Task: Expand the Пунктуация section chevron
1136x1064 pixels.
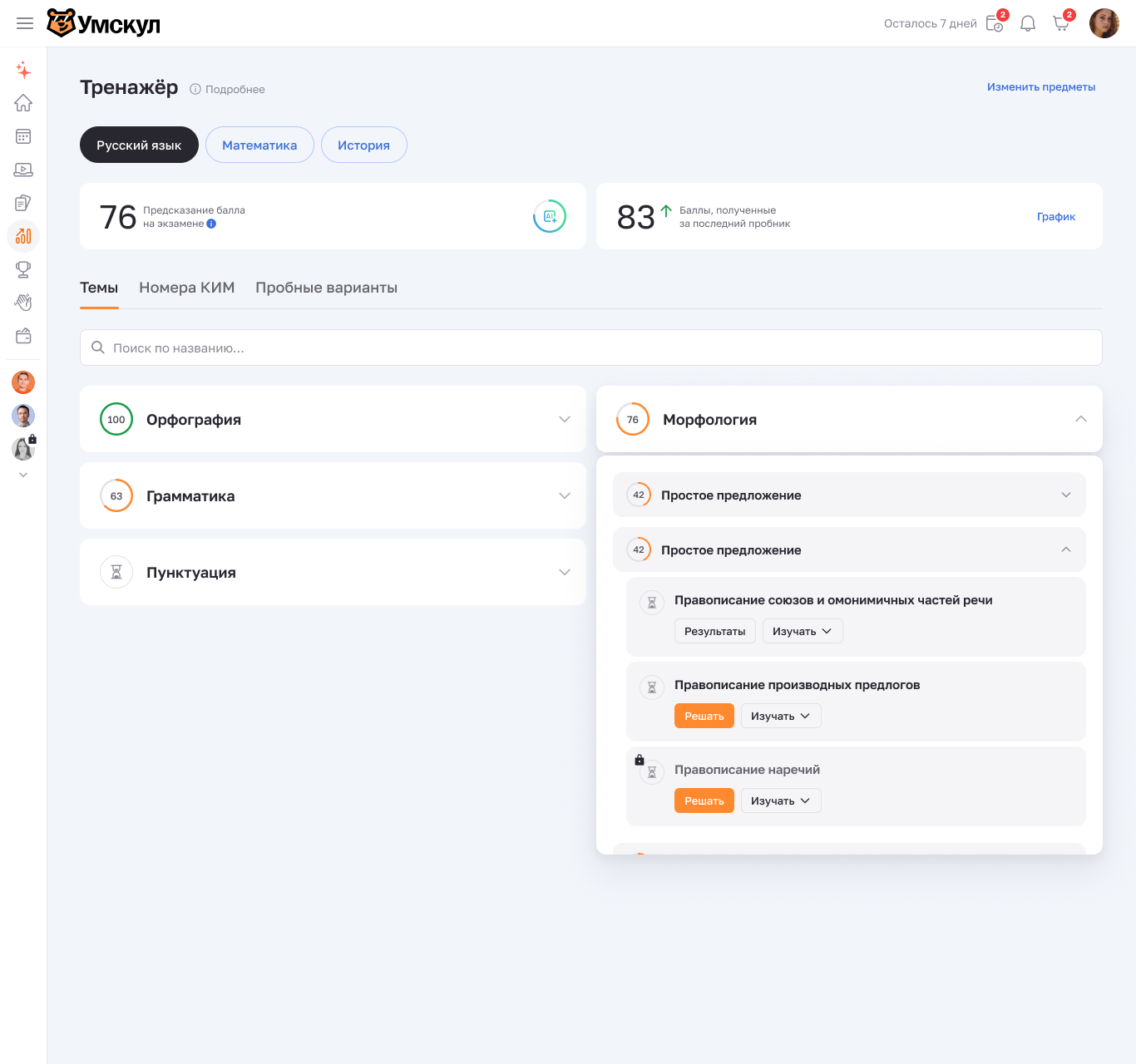Action: coord(565,572)
